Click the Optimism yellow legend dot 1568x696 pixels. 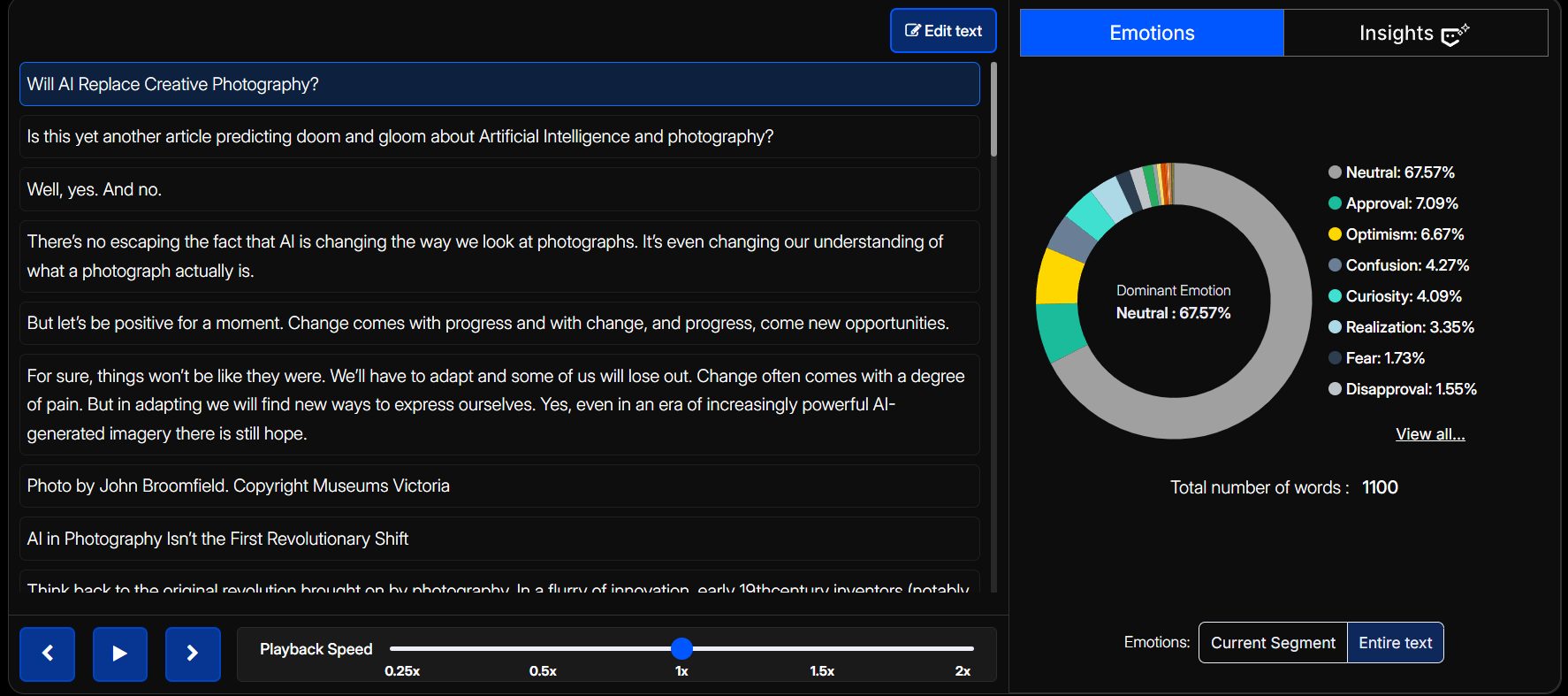(x=1335, y=234)
